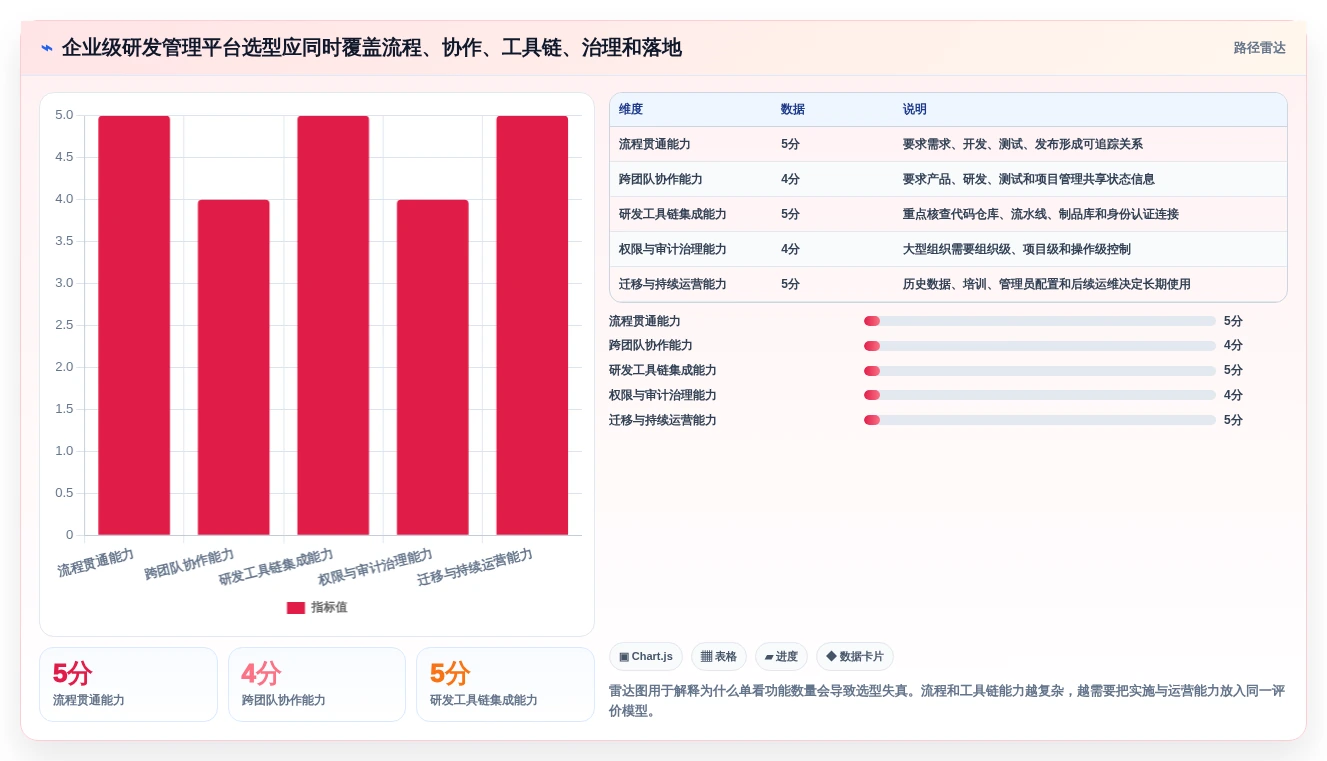Click the 表格 tag chip
The height and width of the screenshot is (761, 1327).
click(719, 657)
